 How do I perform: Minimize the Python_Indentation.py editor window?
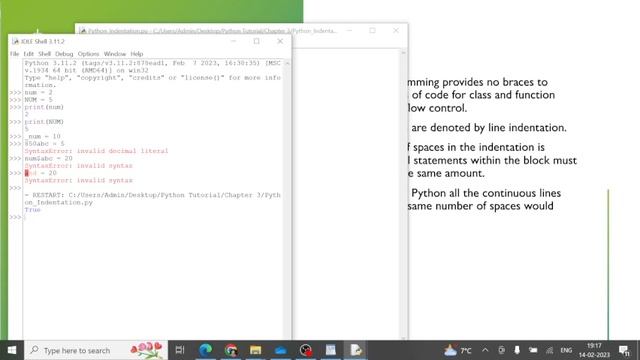(x=349, y=31)
